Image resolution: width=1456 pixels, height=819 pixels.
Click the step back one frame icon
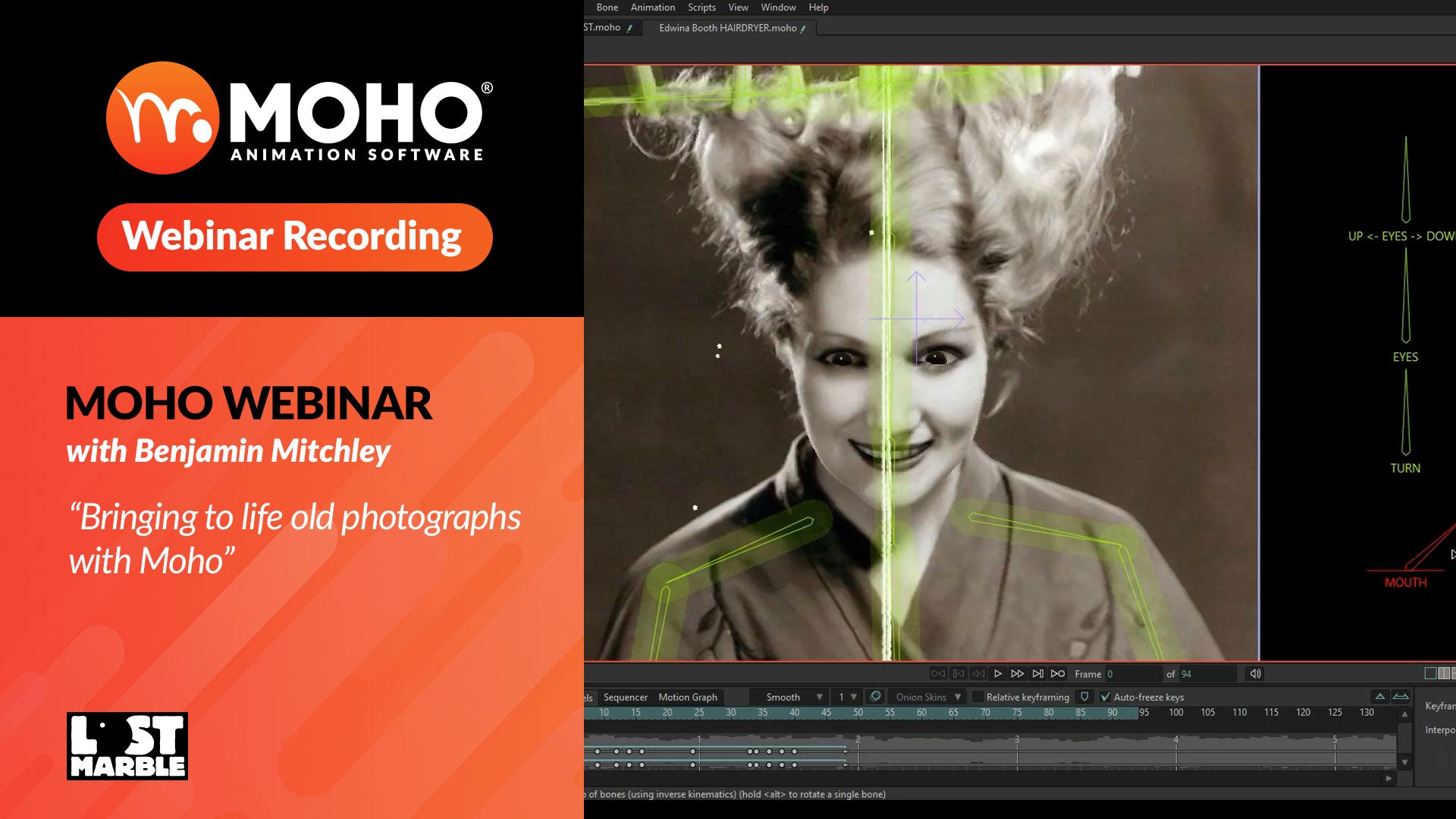(x=978, y=673)
